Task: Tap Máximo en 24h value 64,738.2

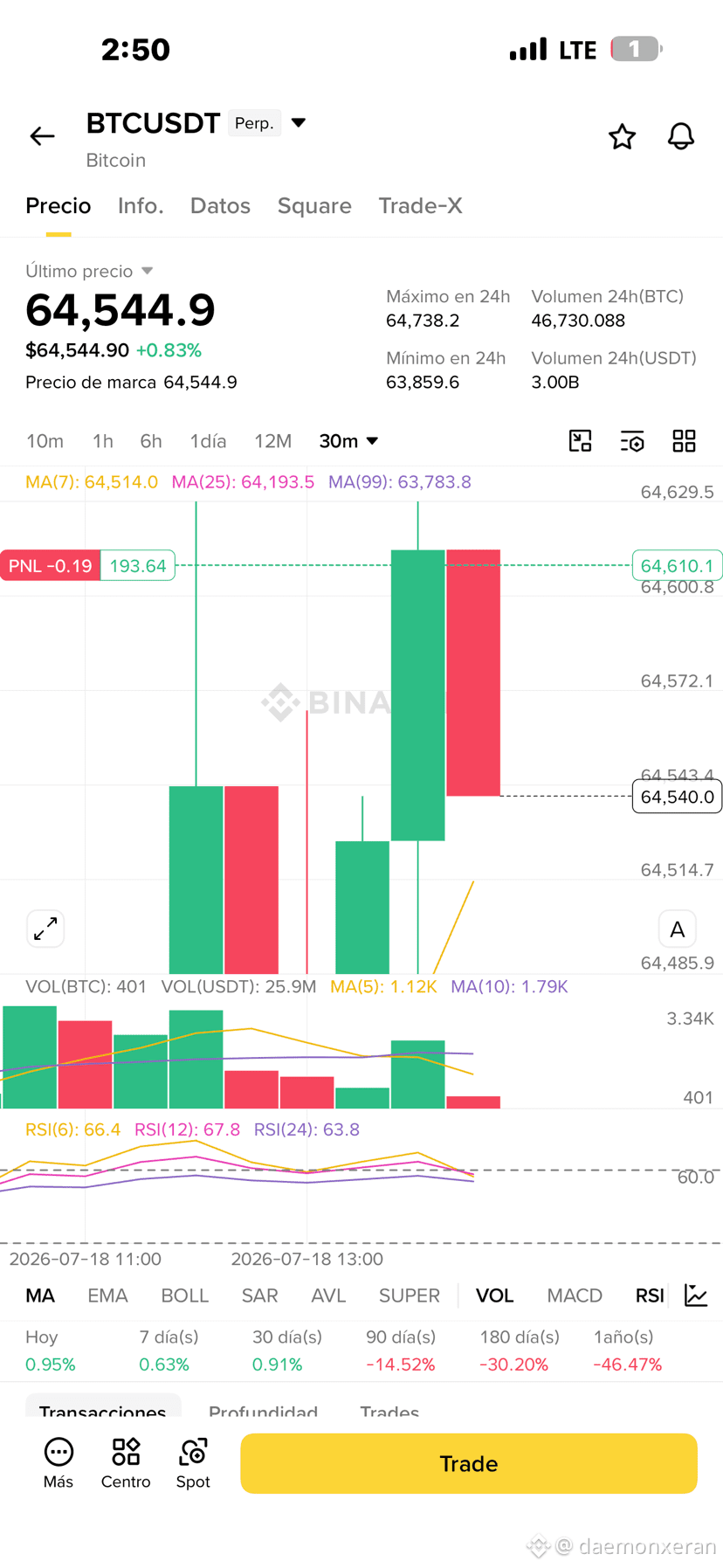Action: [423, 321]
